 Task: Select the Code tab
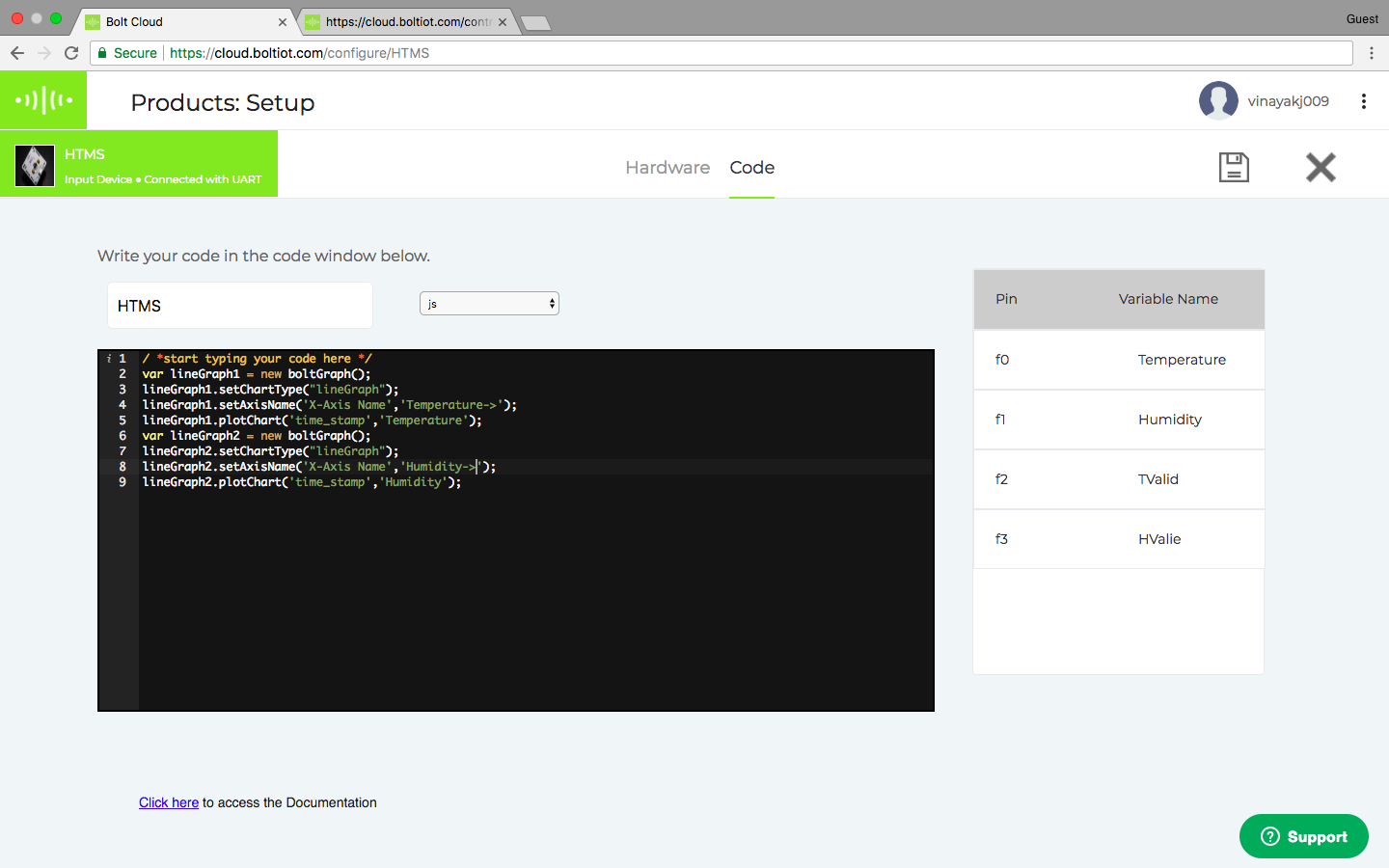click(751, 168)
